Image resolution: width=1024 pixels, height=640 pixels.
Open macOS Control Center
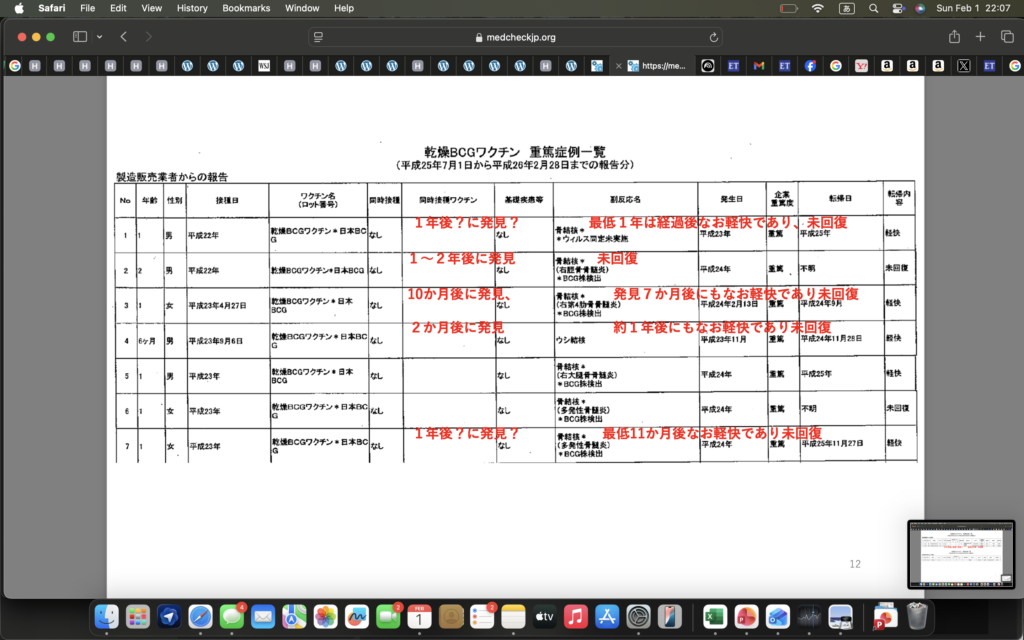(896, 8)
